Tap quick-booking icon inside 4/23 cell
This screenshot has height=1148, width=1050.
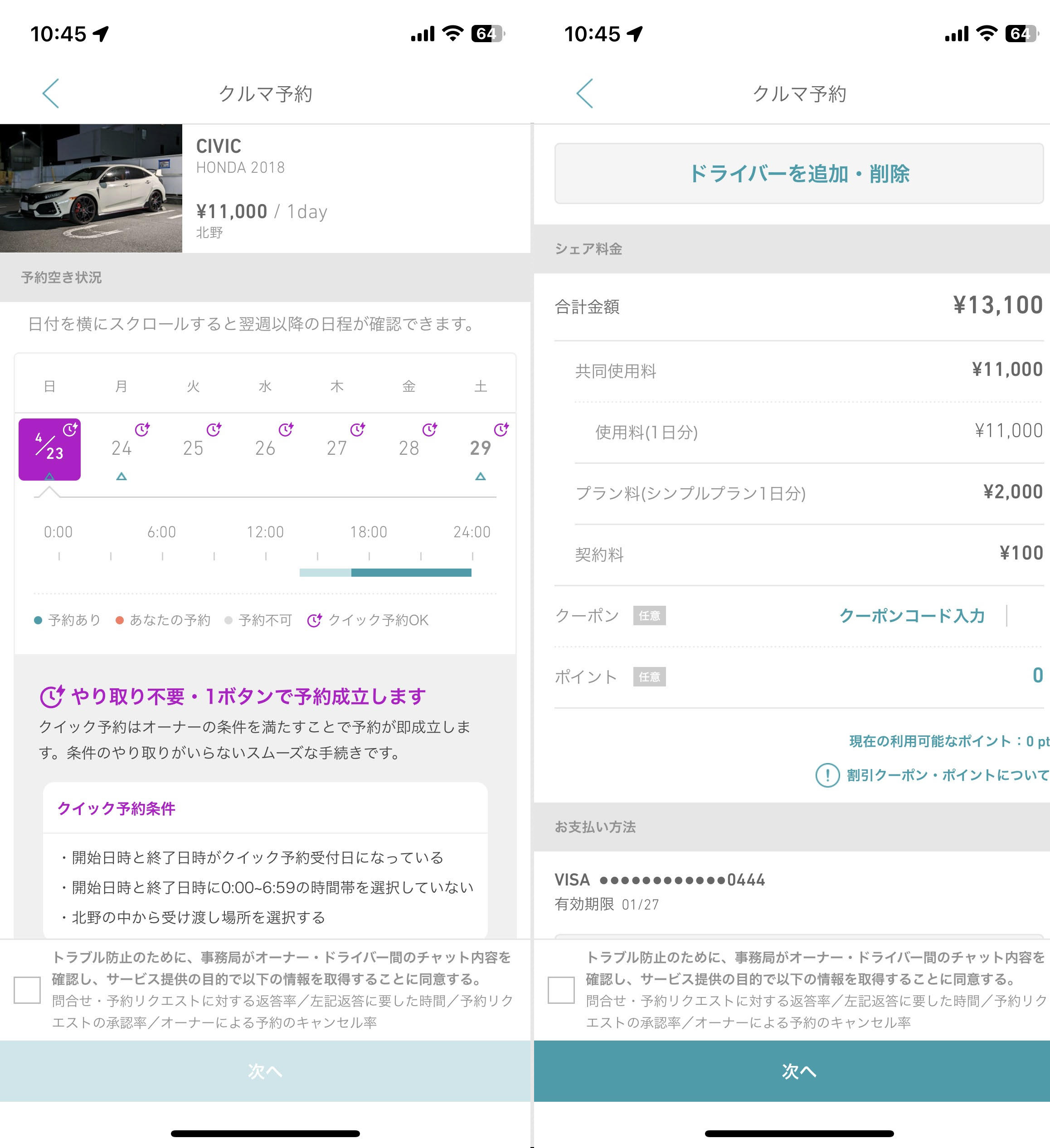pos(70,429)
